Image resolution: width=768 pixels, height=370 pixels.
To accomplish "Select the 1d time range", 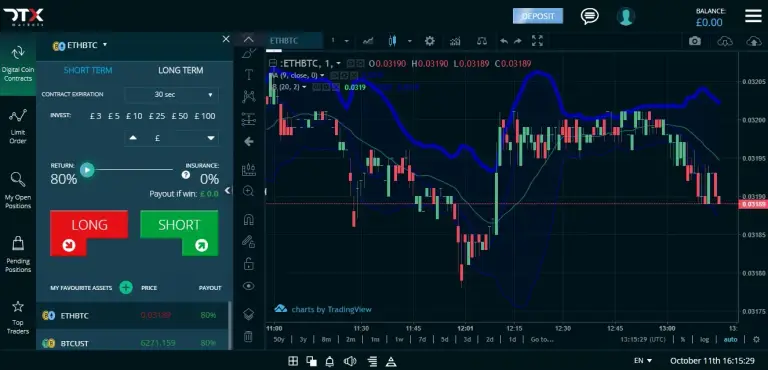I will click(512, 339).
